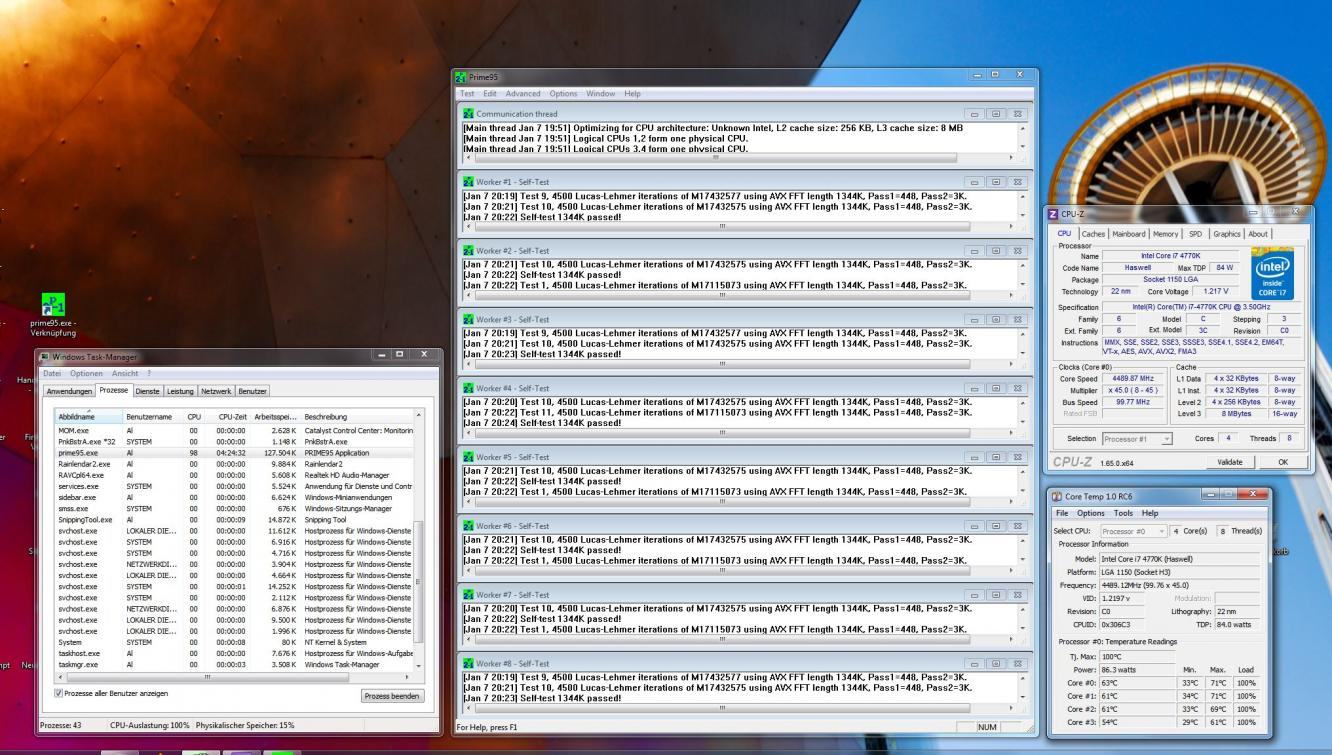This screenshot has width=1332, height=755.
Task: Click the Intel Core i7 logo in CPU-Z
Action: (x=1273, y=274)
